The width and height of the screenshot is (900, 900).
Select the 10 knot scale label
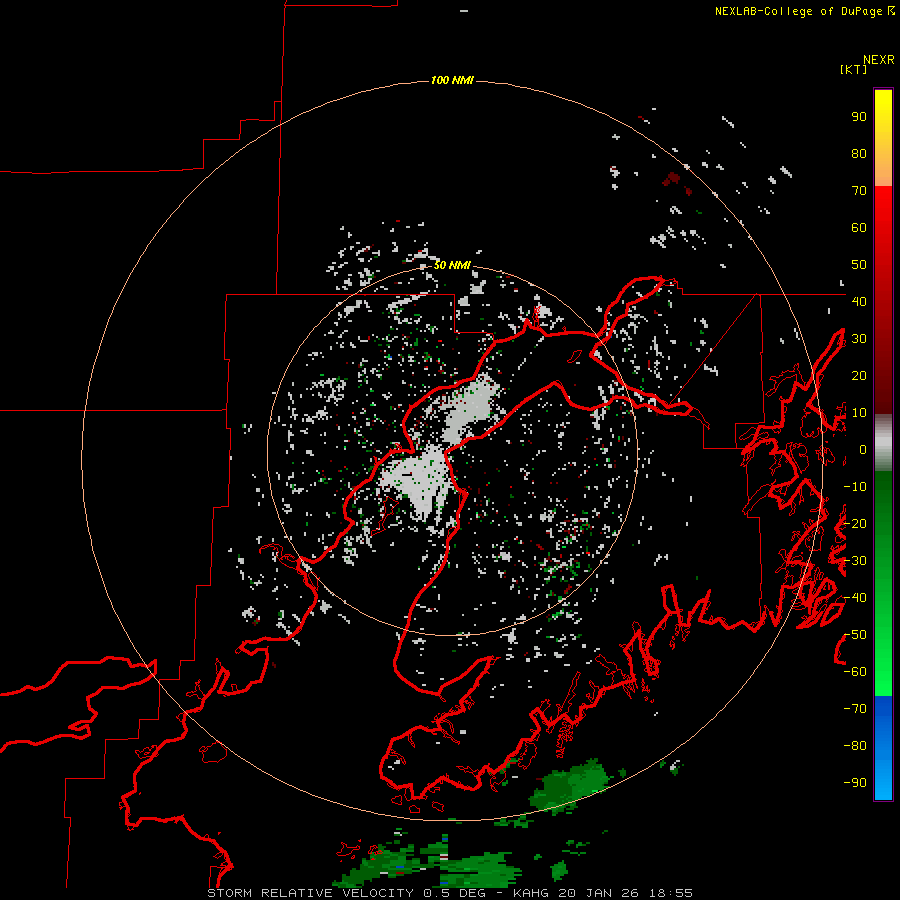tap(859, 413)
